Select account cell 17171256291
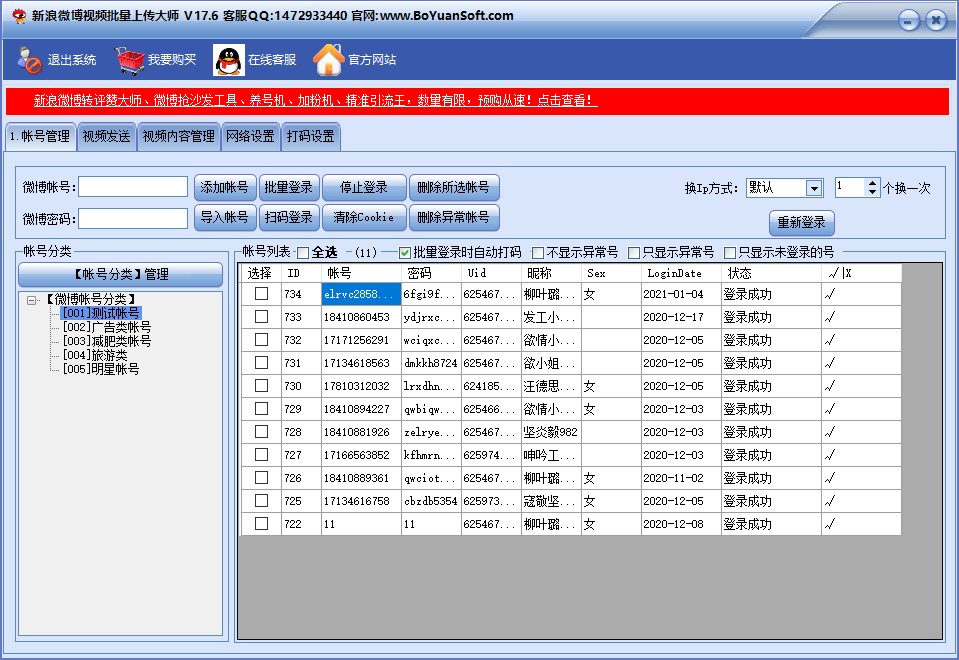This screenshot has width=959, height=660. (361, 340)
